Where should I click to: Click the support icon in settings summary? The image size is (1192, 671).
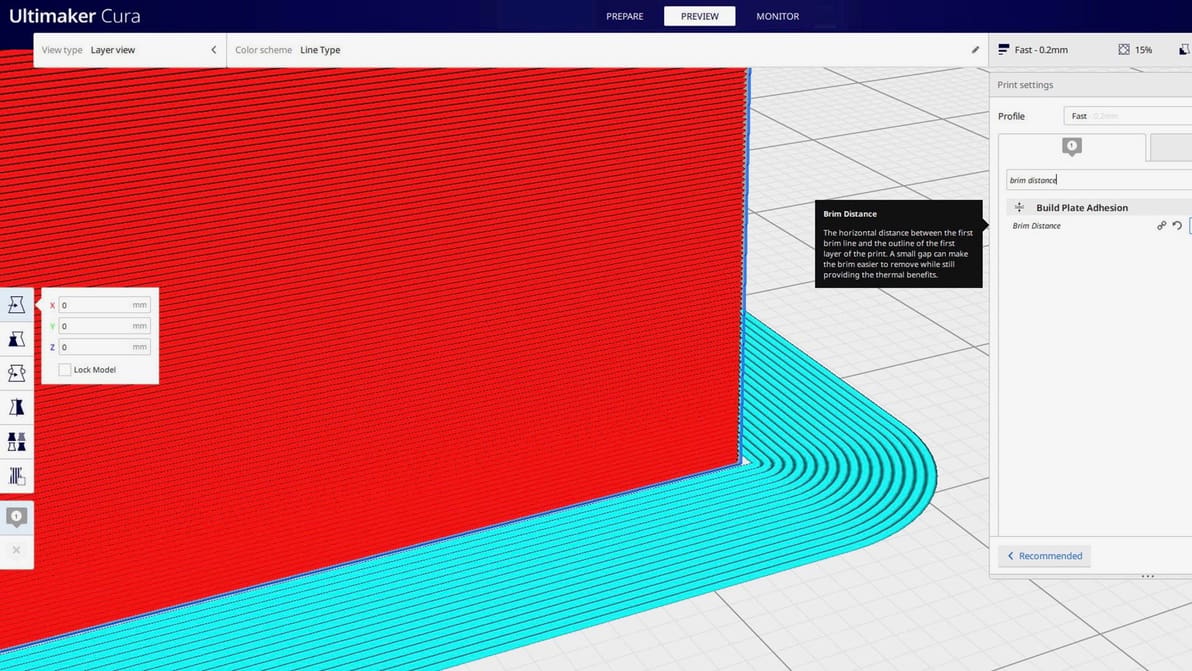(x=1184, y=49)
